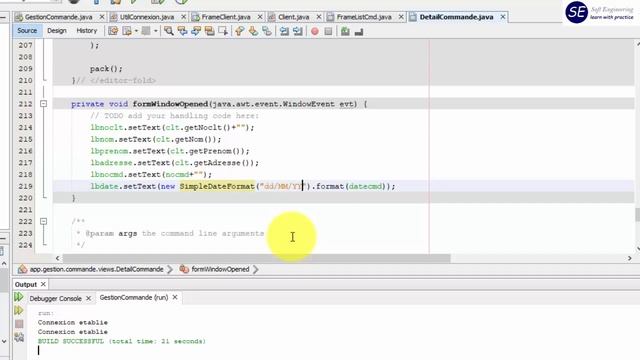Click the Comment toolbar icon
Viewport: 640px width, 360px height.
345,31
